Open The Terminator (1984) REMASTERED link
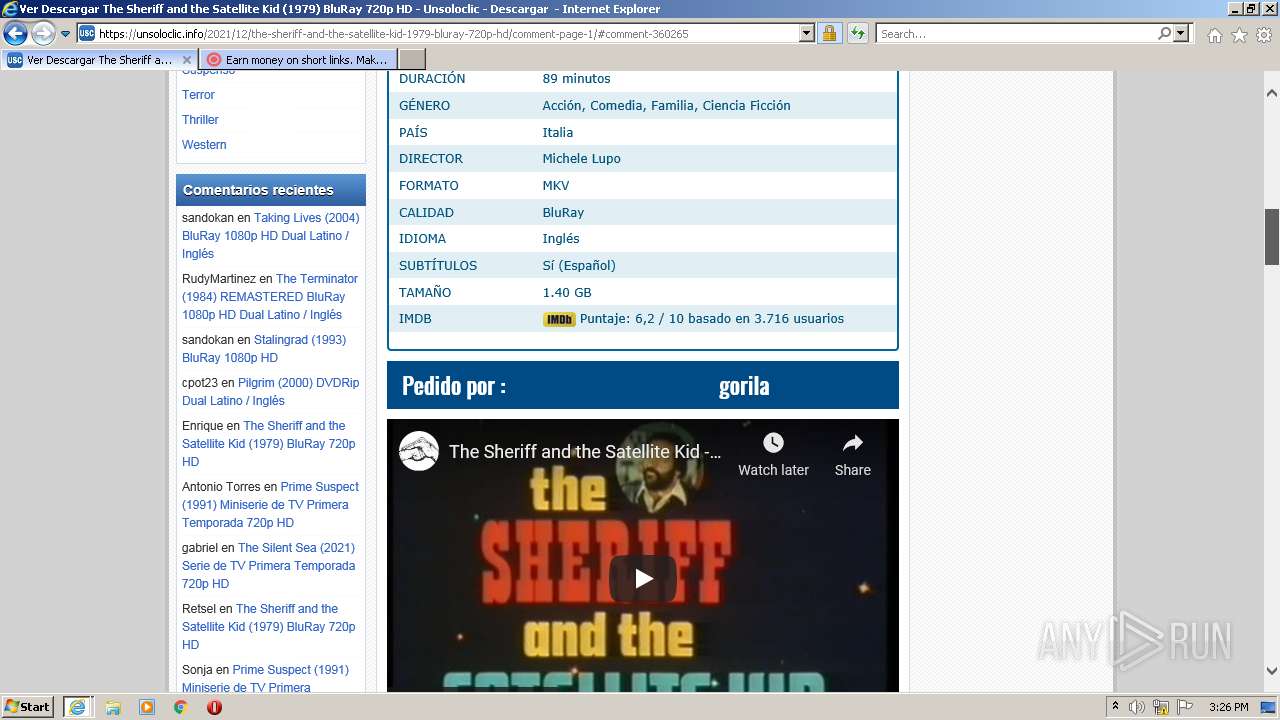The width and height of the screenshot is (1280, 720). tap(270, 297)
